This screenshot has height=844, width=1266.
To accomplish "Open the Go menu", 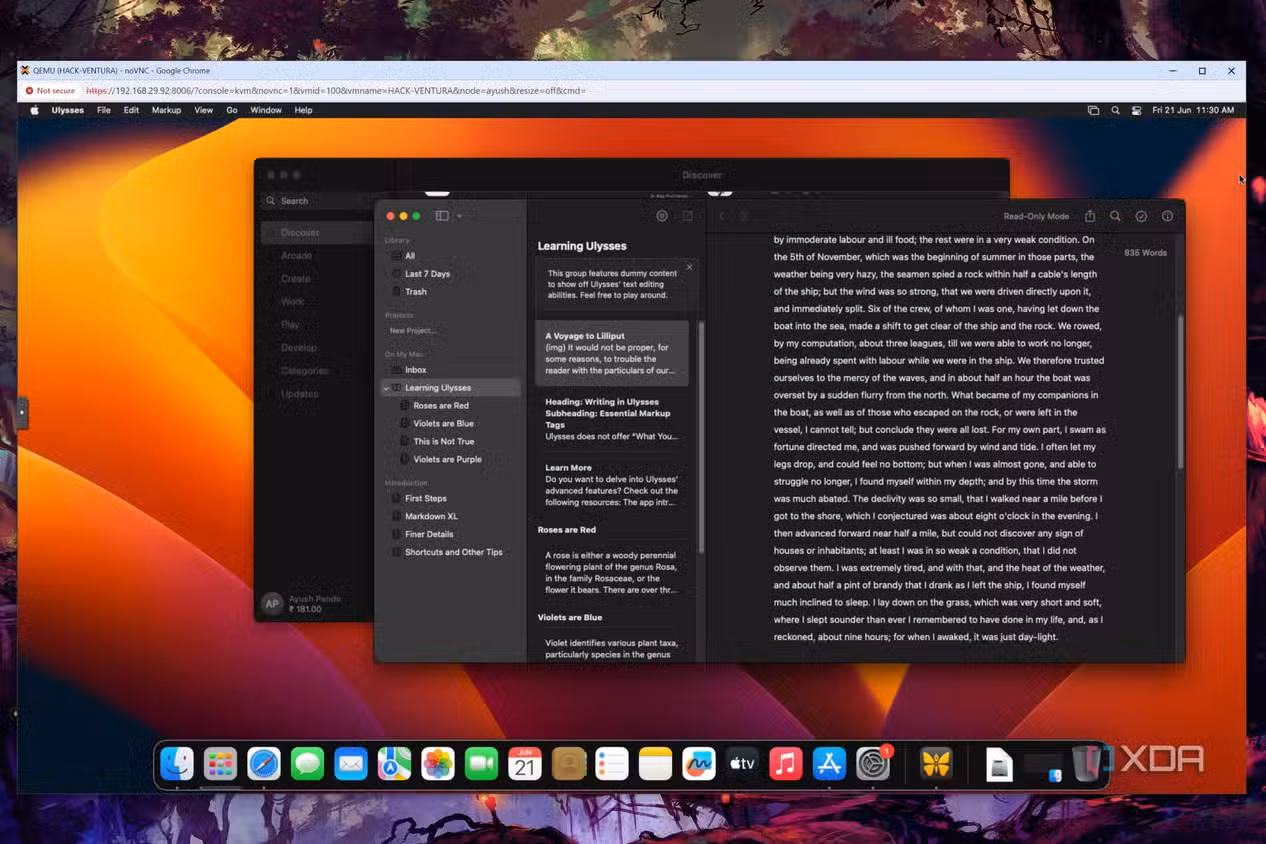I will (232, 110).
